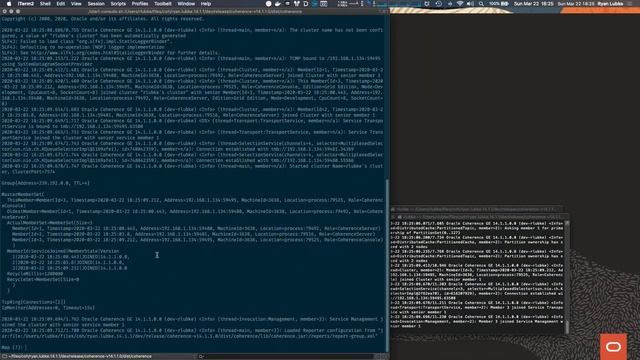
Task: Open the Wi-Fi status menu
Action: 460,4
